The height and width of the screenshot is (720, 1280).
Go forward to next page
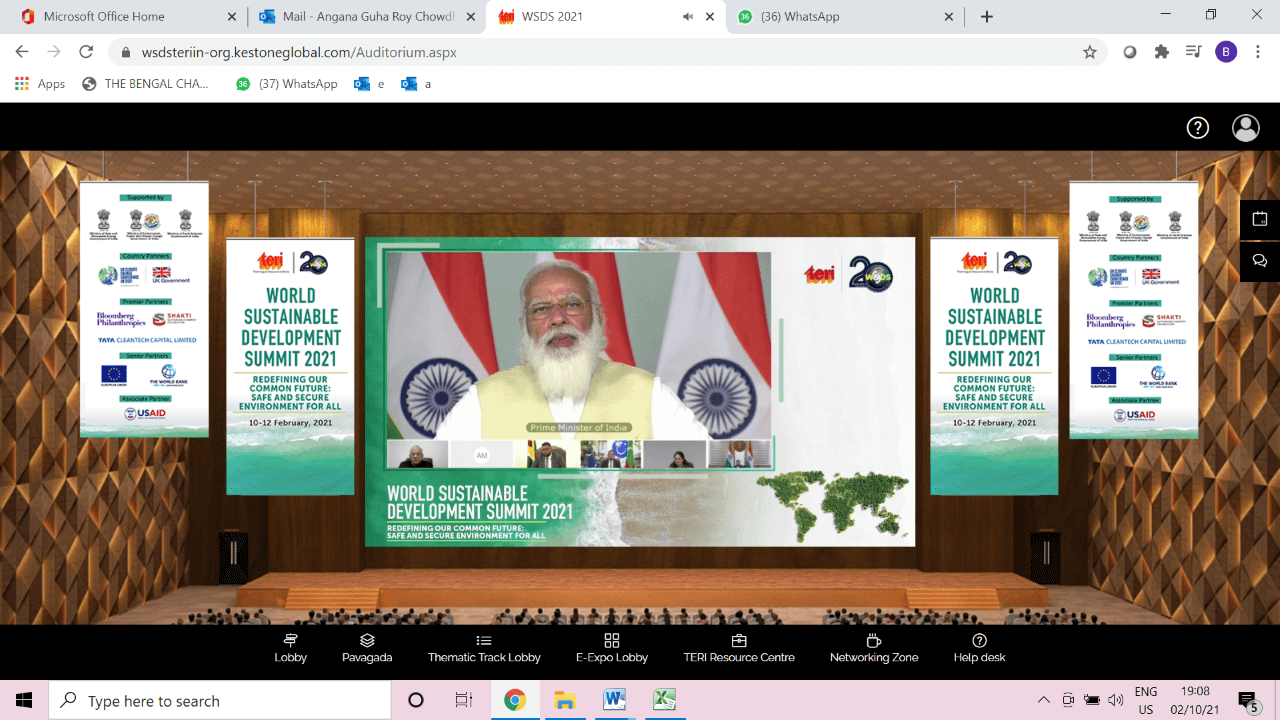point(54,52)
